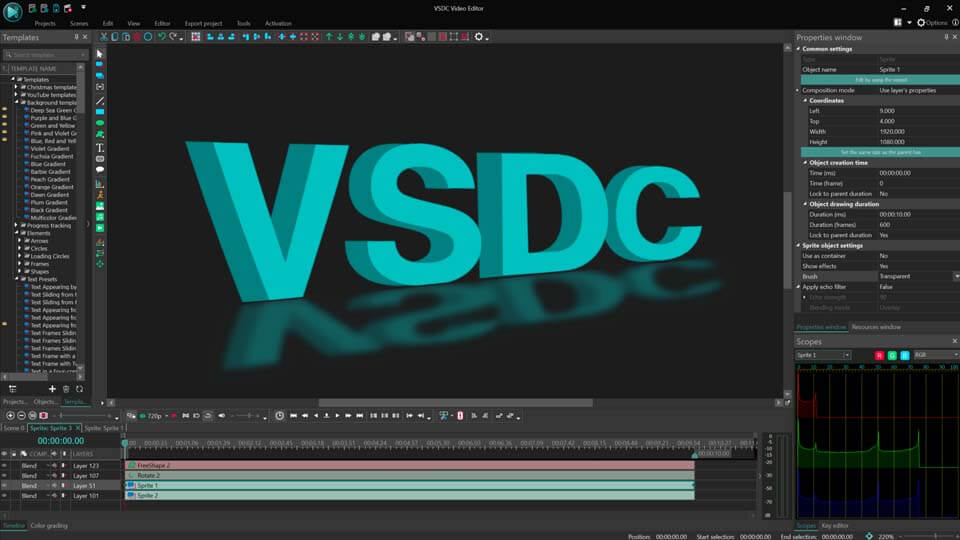
Task: Open the Tools menu
Action: (244, 23)
